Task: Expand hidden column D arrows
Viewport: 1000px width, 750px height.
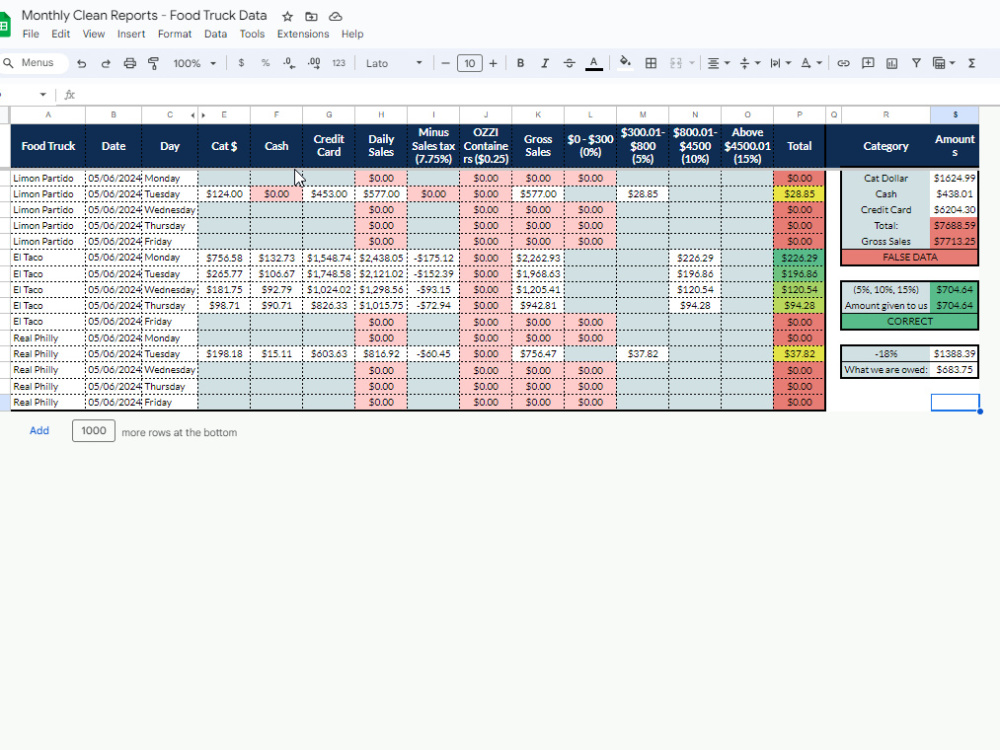Action: click(x=198, y=115)
